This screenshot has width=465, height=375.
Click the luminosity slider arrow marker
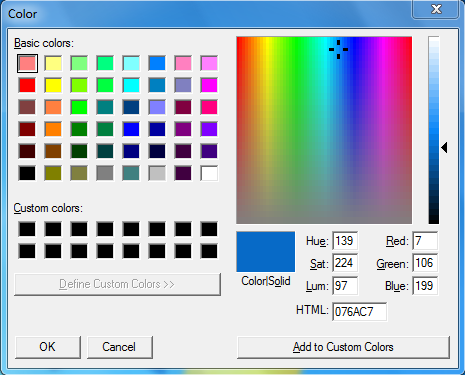pyautogui.click(x=444, y=147)
